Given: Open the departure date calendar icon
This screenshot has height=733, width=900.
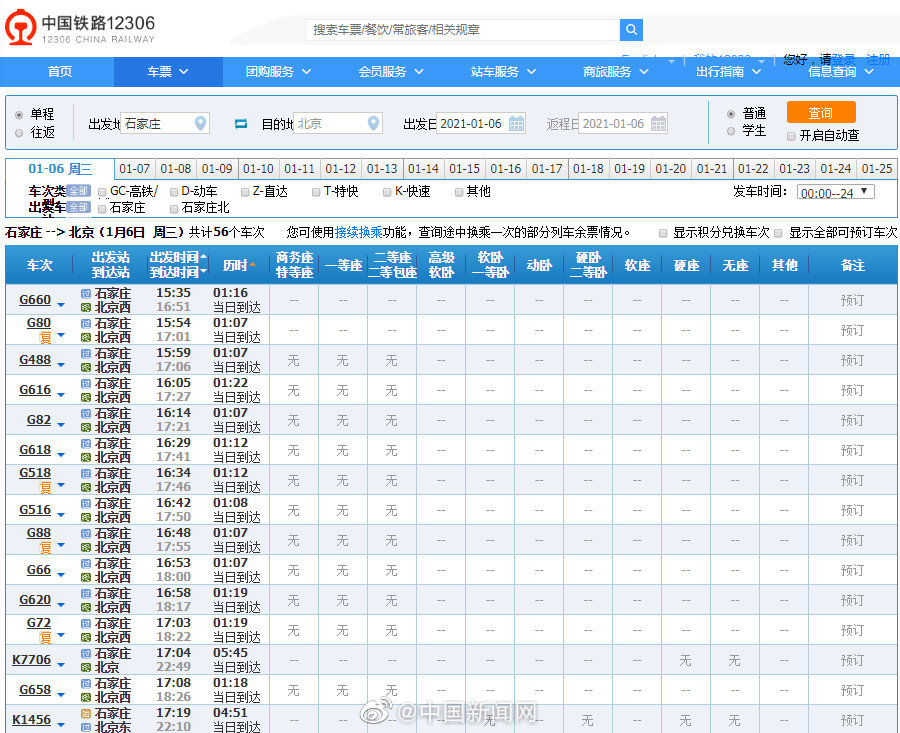Looking at the screenshot, I should point(516,124).
